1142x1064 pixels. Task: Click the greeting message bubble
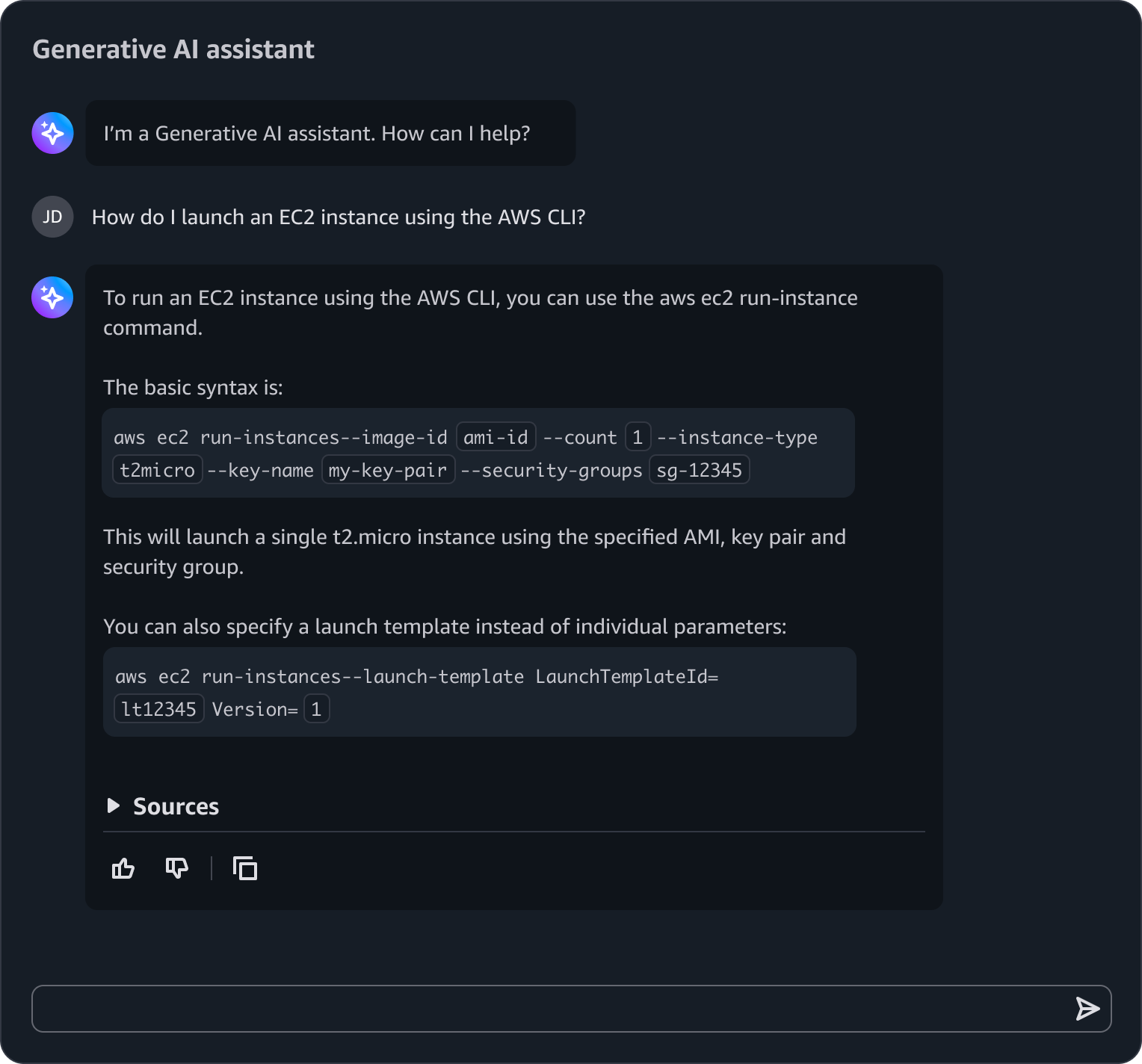tap(330, 133)
